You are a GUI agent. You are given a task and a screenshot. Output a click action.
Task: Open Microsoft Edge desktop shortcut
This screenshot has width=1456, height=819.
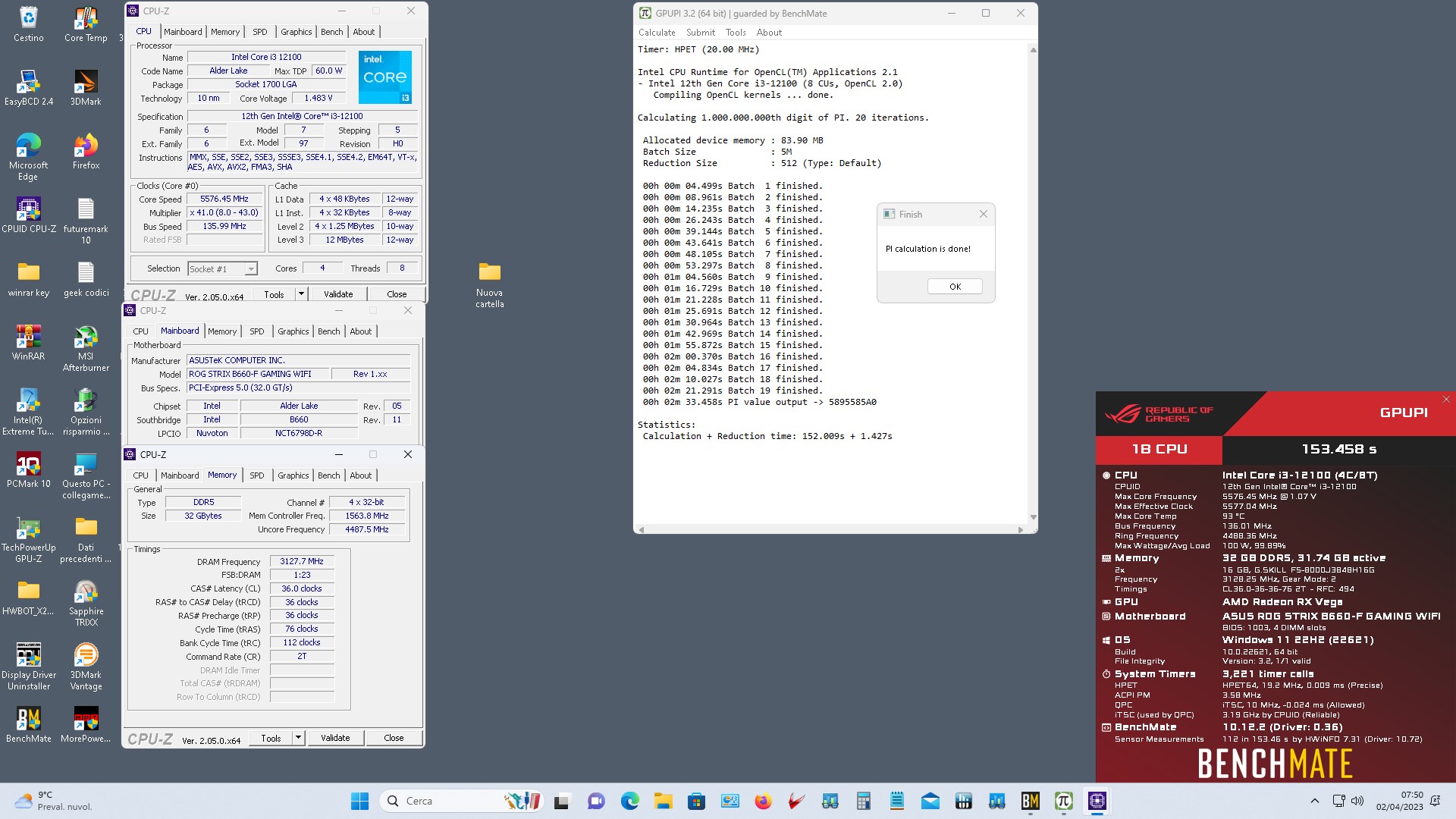point(28,156)
